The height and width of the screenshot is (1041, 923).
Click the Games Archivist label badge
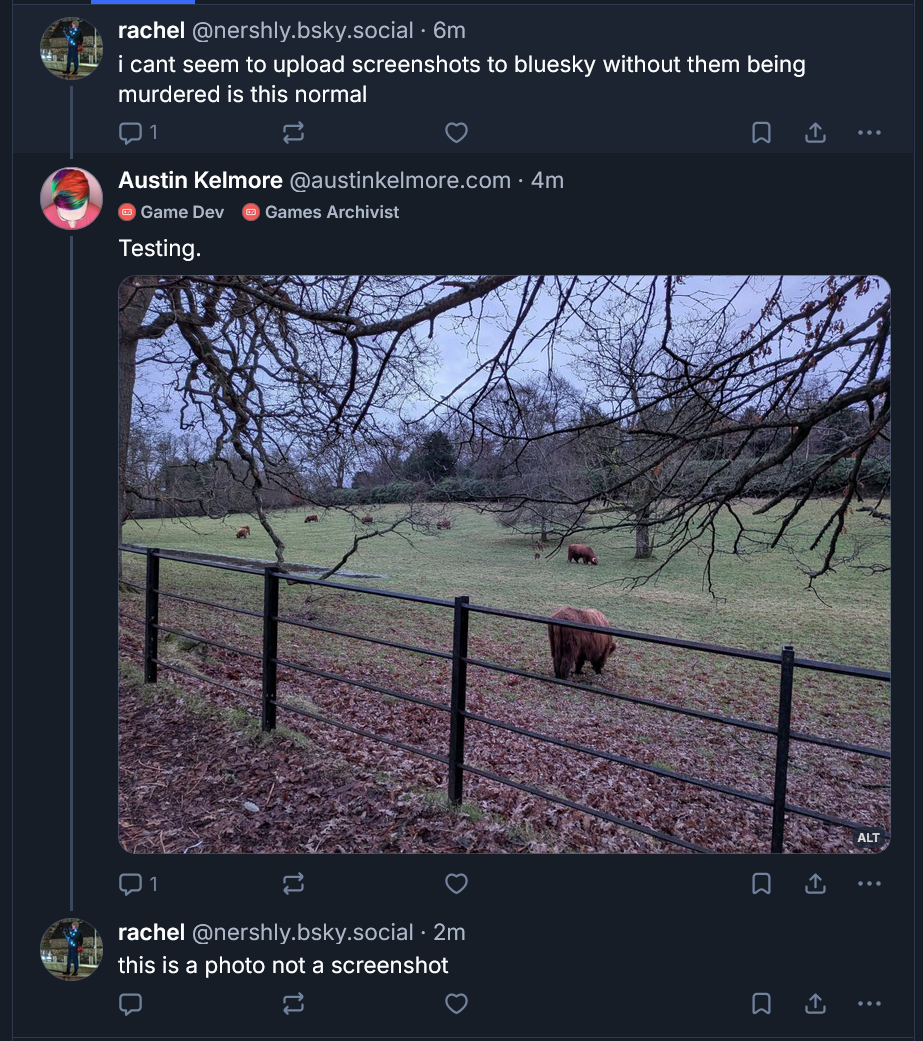tap(321, 212)
